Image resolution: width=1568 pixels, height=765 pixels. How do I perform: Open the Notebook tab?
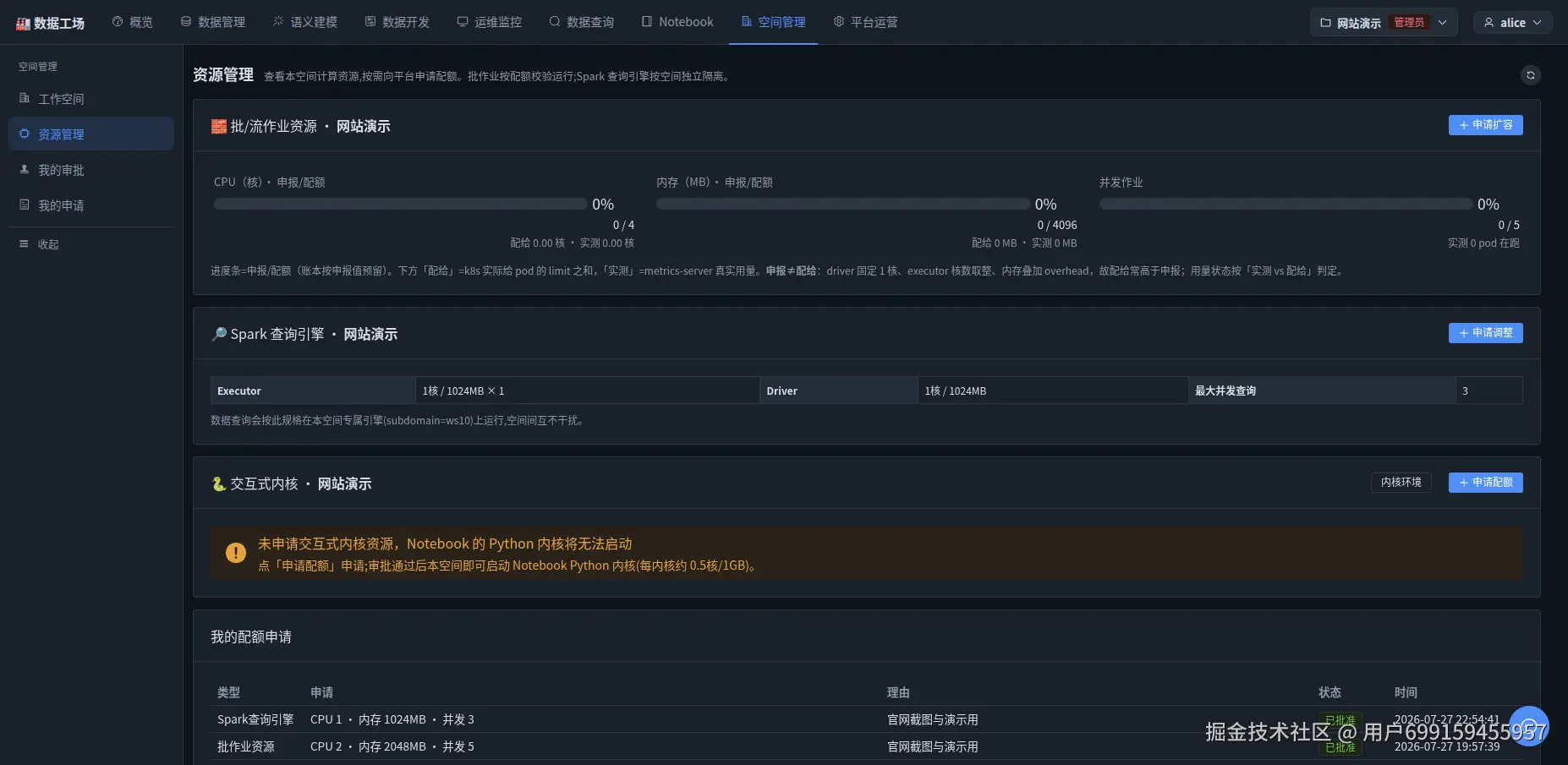[677, 22]
